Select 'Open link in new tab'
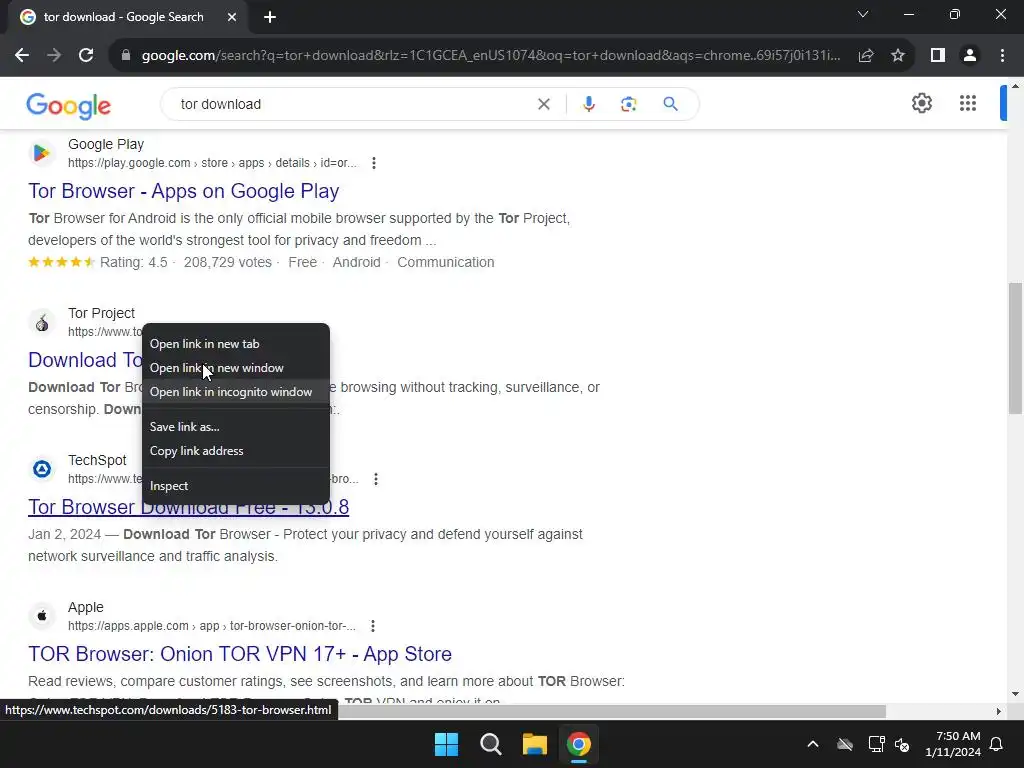1024x768 pixels. click(x=236, y=344)
